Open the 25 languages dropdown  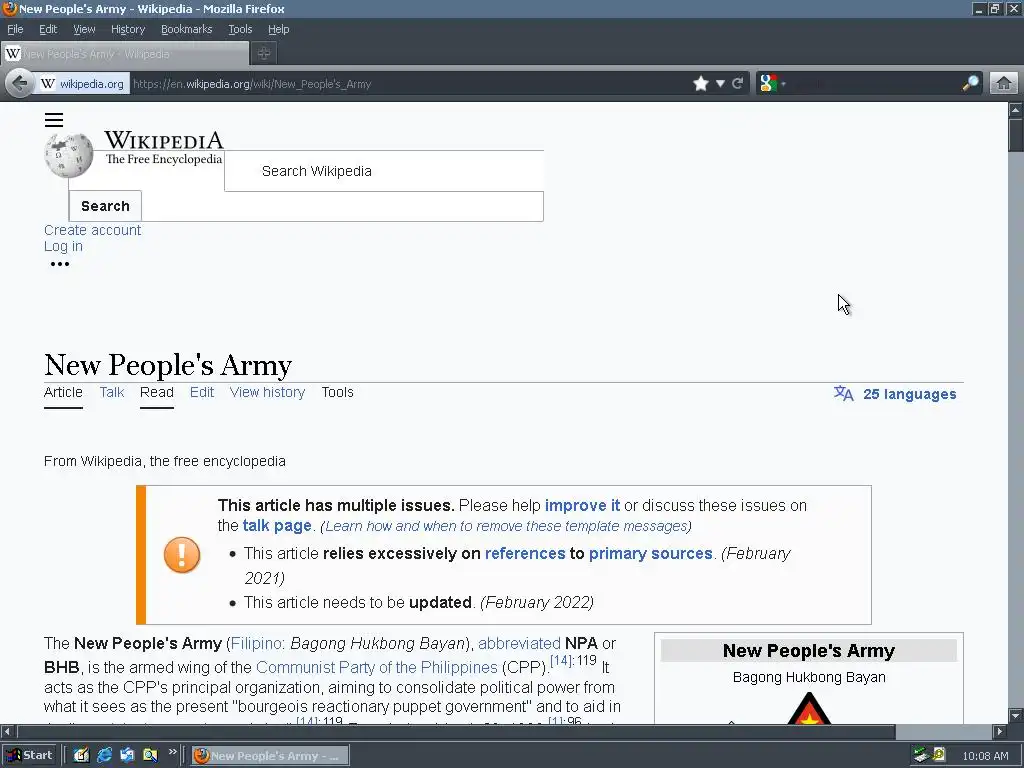click(909, 394)
